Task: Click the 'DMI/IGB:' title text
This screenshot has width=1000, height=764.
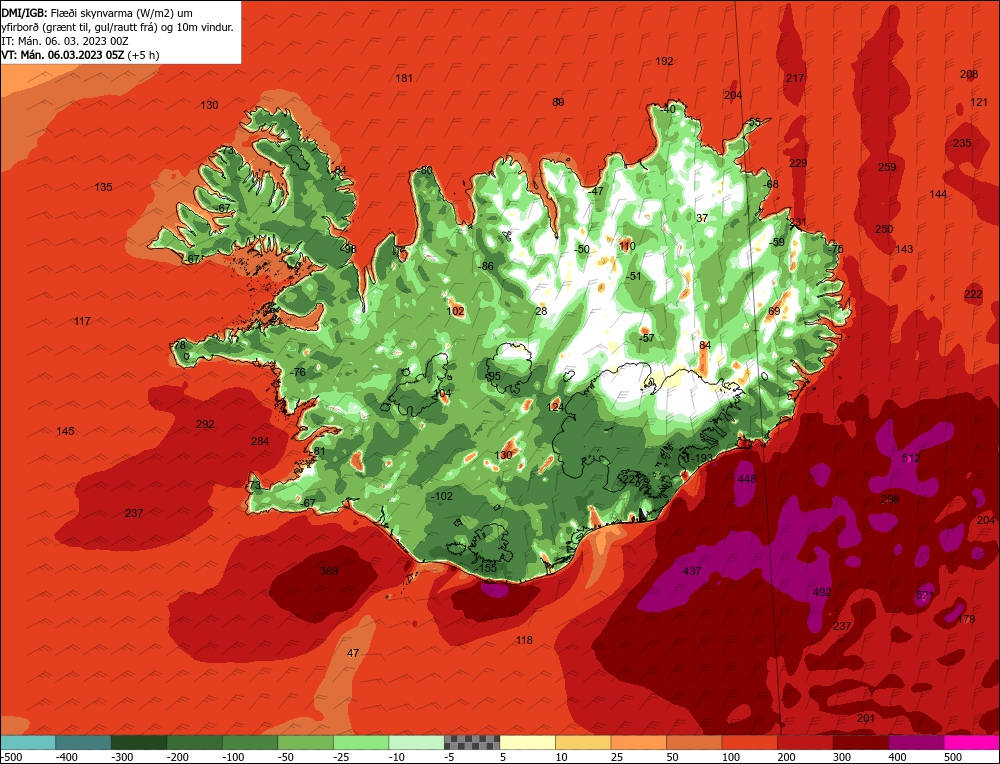Action: pos(24,12)
